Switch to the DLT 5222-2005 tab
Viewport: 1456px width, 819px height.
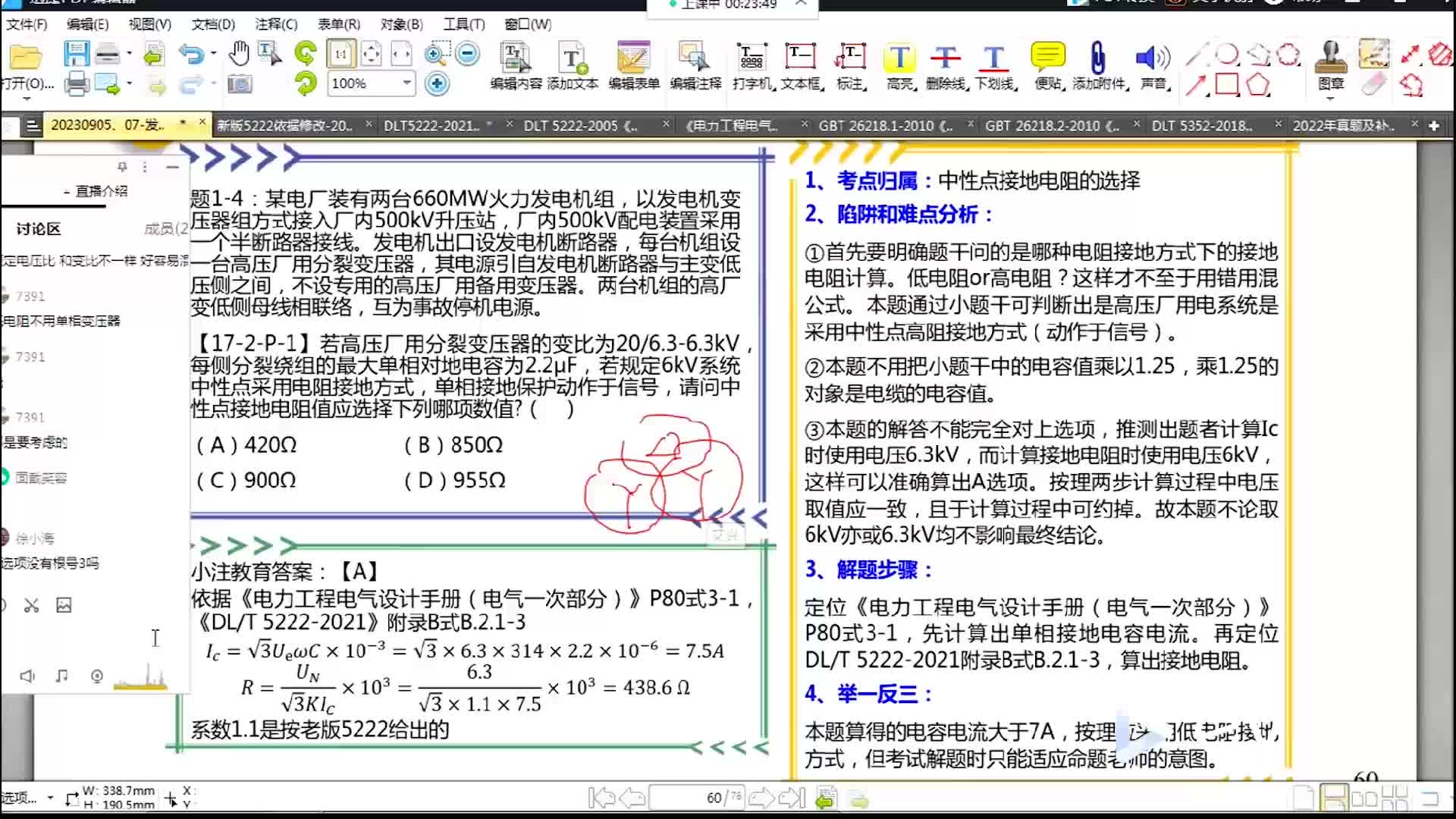(580, 126)
